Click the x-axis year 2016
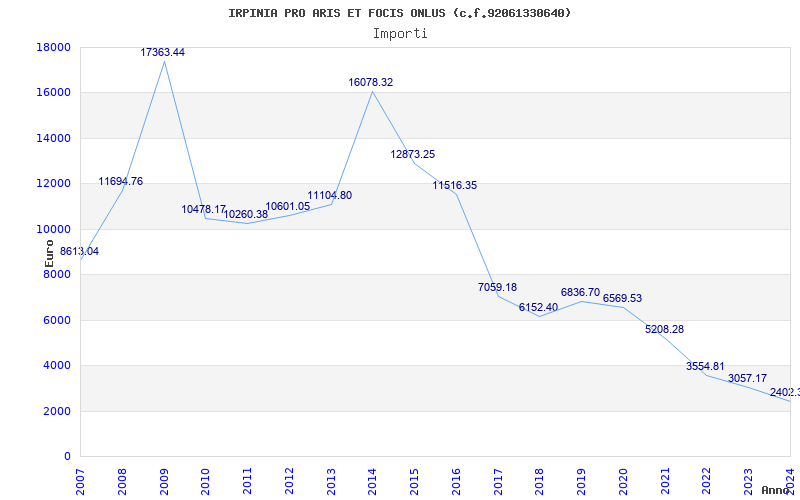Viewport: 800px width, 500px height. pos(456,482)
